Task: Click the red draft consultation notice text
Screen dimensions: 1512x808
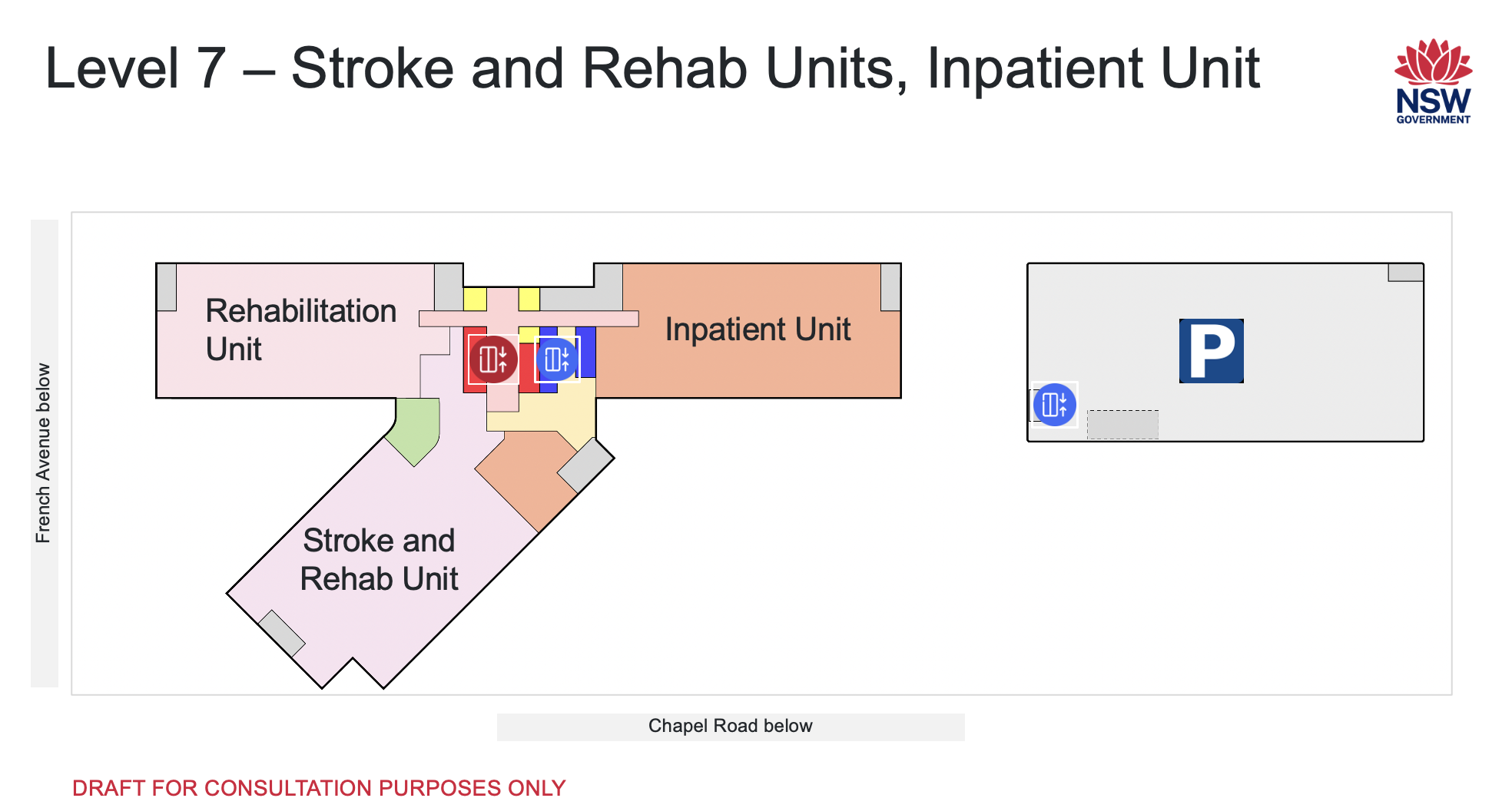Action: (x=319, y=788)
